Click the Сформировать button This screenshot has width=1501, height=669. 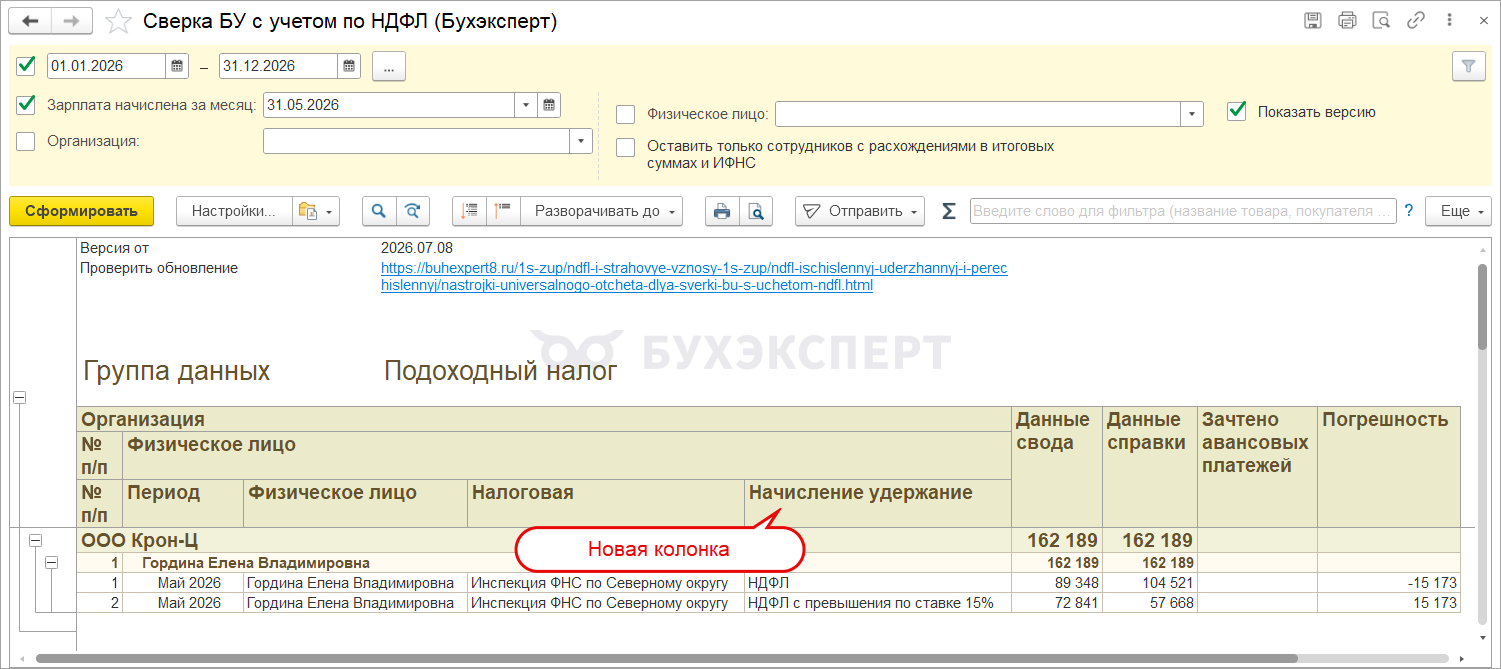tap(81, 211)
